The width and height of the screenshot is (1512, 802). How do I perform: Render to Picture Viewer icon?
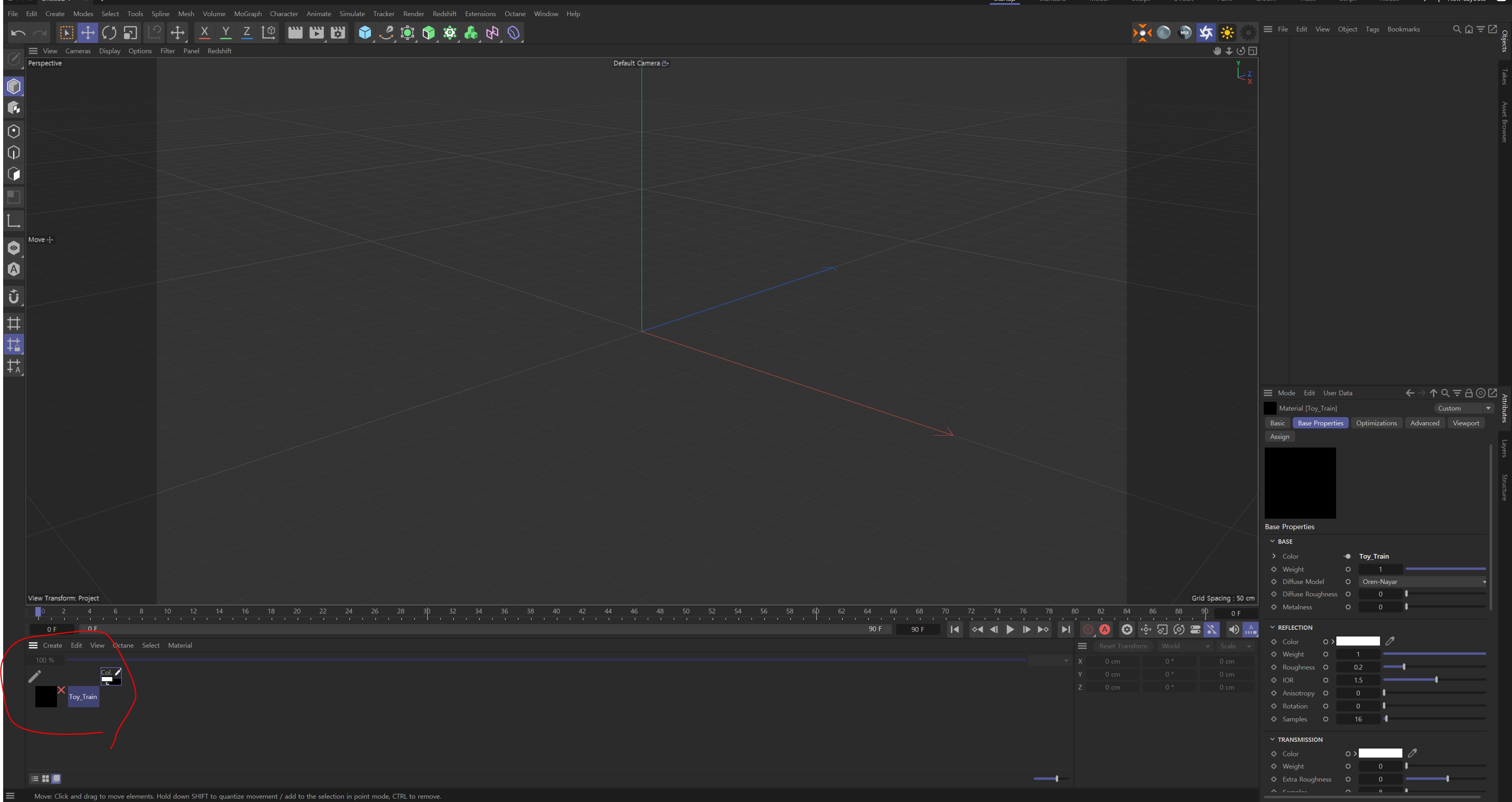316,33
